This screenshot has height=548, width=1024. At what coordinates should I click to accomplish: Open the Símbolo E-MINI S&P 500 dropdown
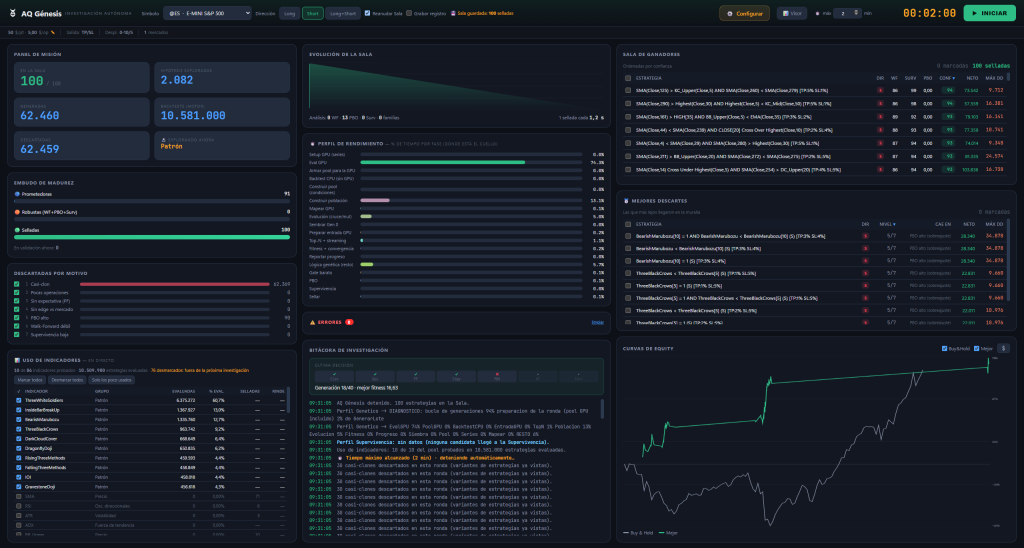click(x=207, y=13)
